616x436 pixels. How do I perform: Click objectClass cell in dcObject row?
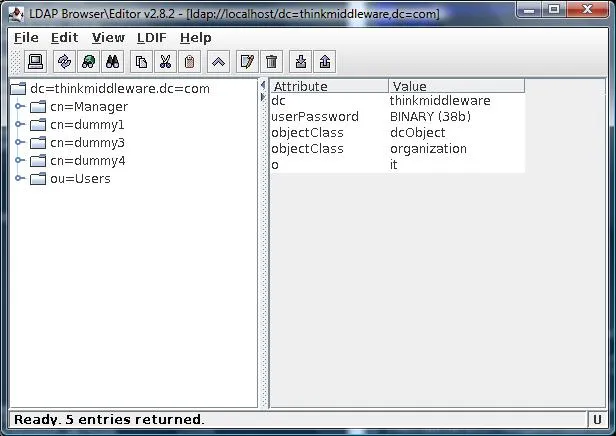coord(329,133)
